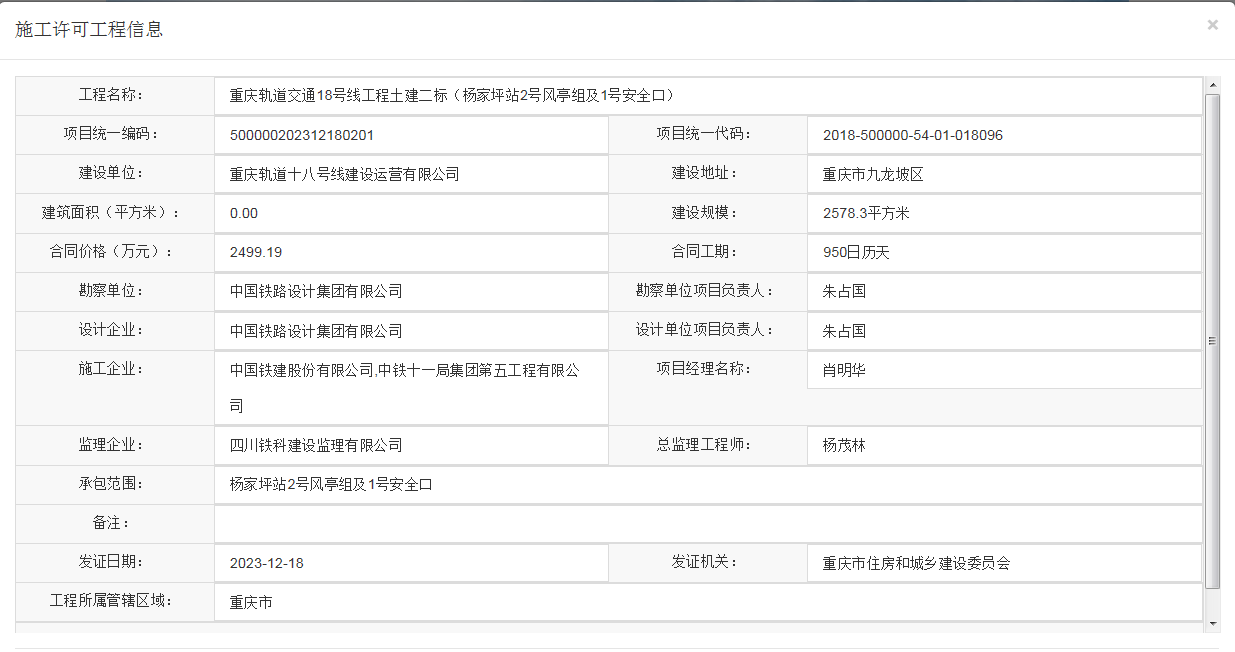Click the 重庆市九龙坡区 address value

coord(873,174)
